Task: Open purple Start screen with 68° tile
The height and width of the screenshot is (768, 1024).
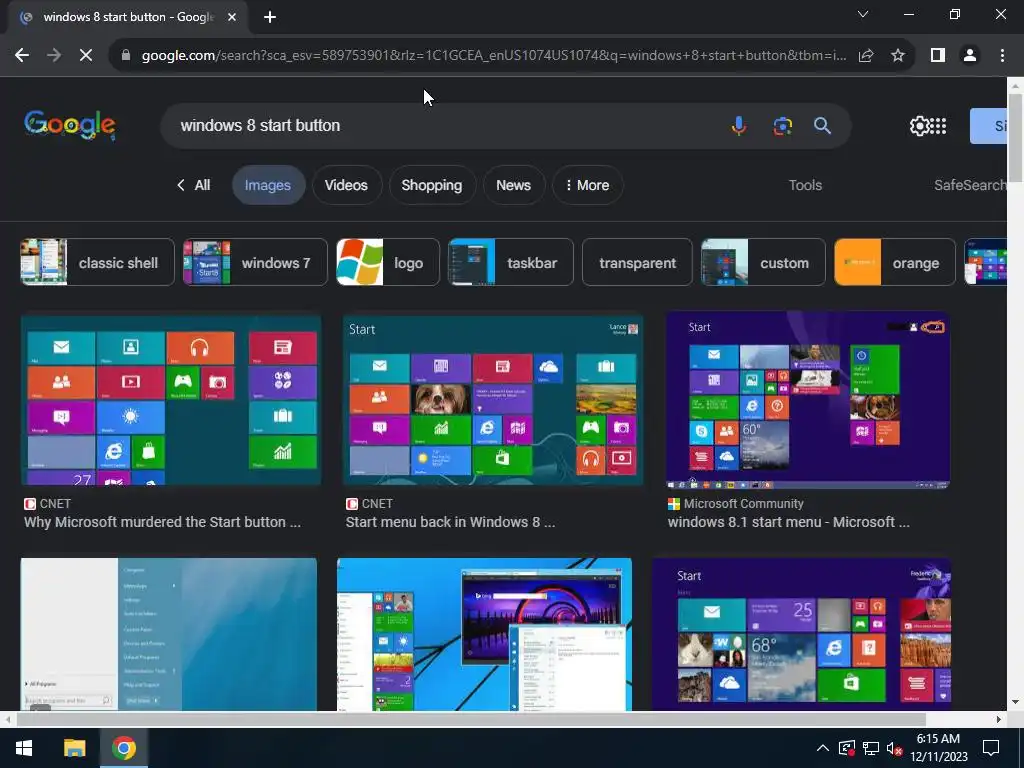Action: [x=801, y=634]
